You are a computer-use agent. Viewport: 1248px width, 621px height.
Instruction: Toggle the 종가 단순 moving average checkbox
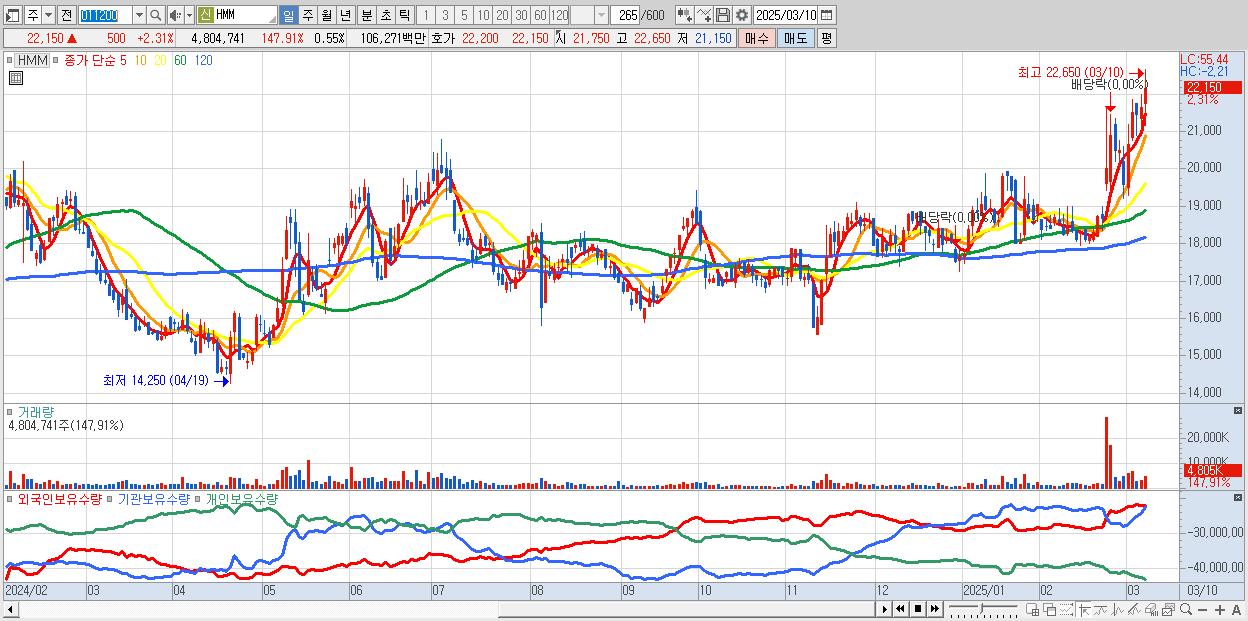point(57,60)
